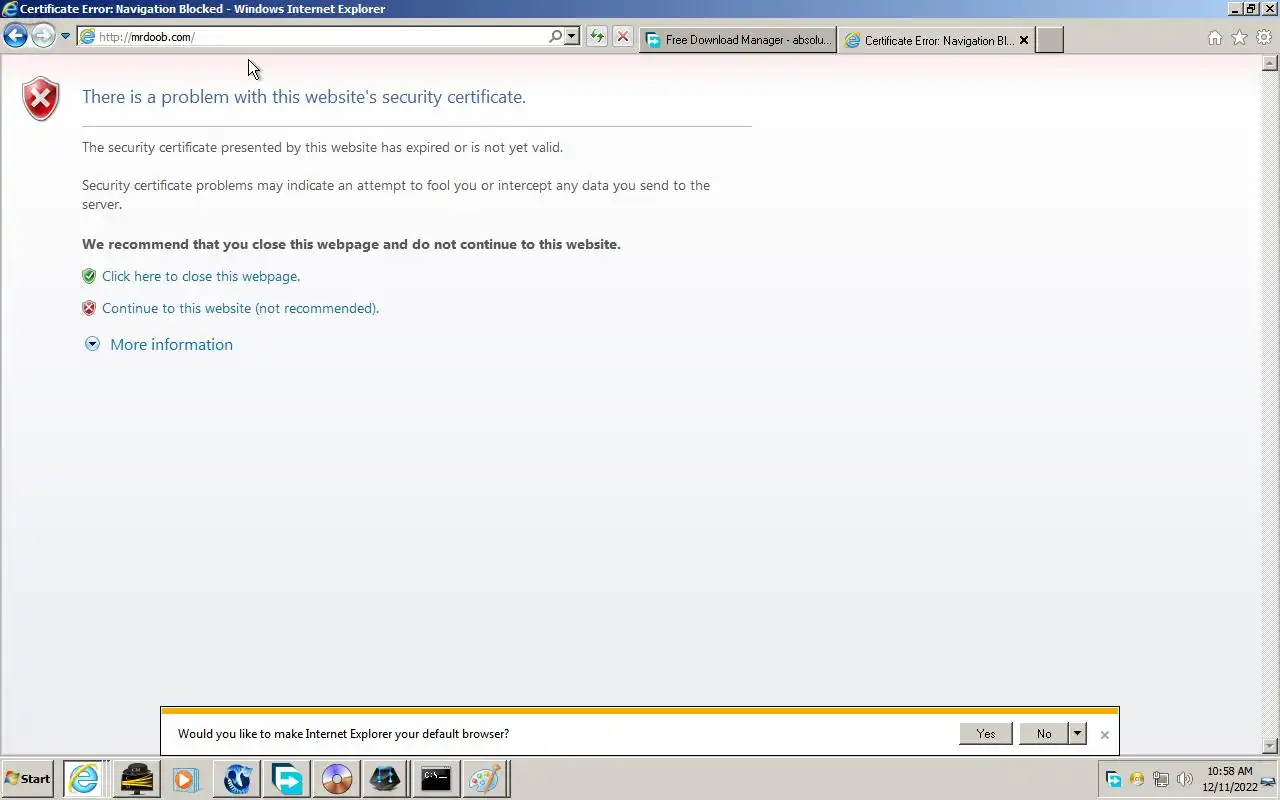Click the Forward navigation arrow

(42, 36)
